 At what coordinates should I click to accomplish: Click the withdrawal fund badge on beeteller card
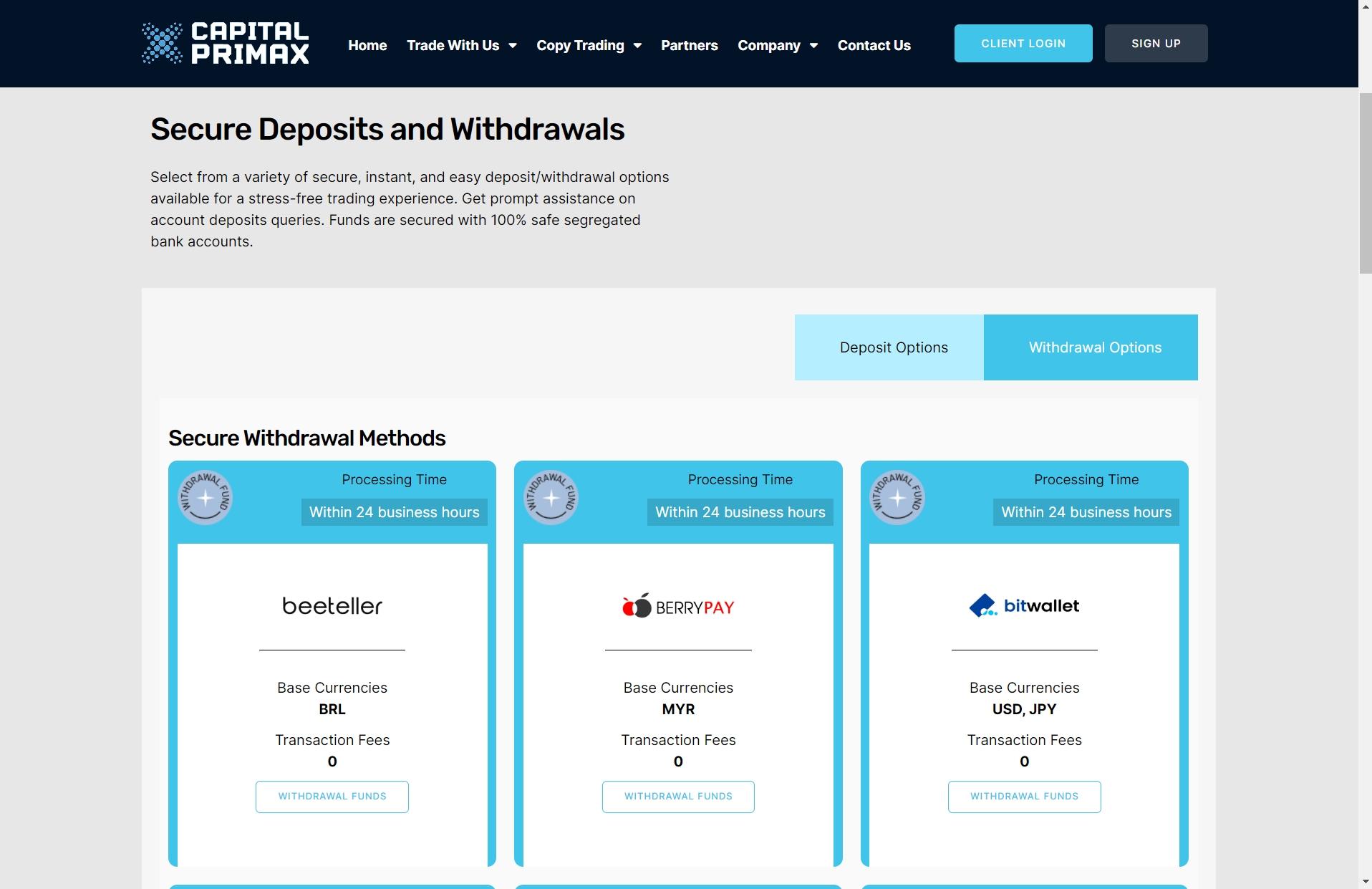tap(205, 497)
